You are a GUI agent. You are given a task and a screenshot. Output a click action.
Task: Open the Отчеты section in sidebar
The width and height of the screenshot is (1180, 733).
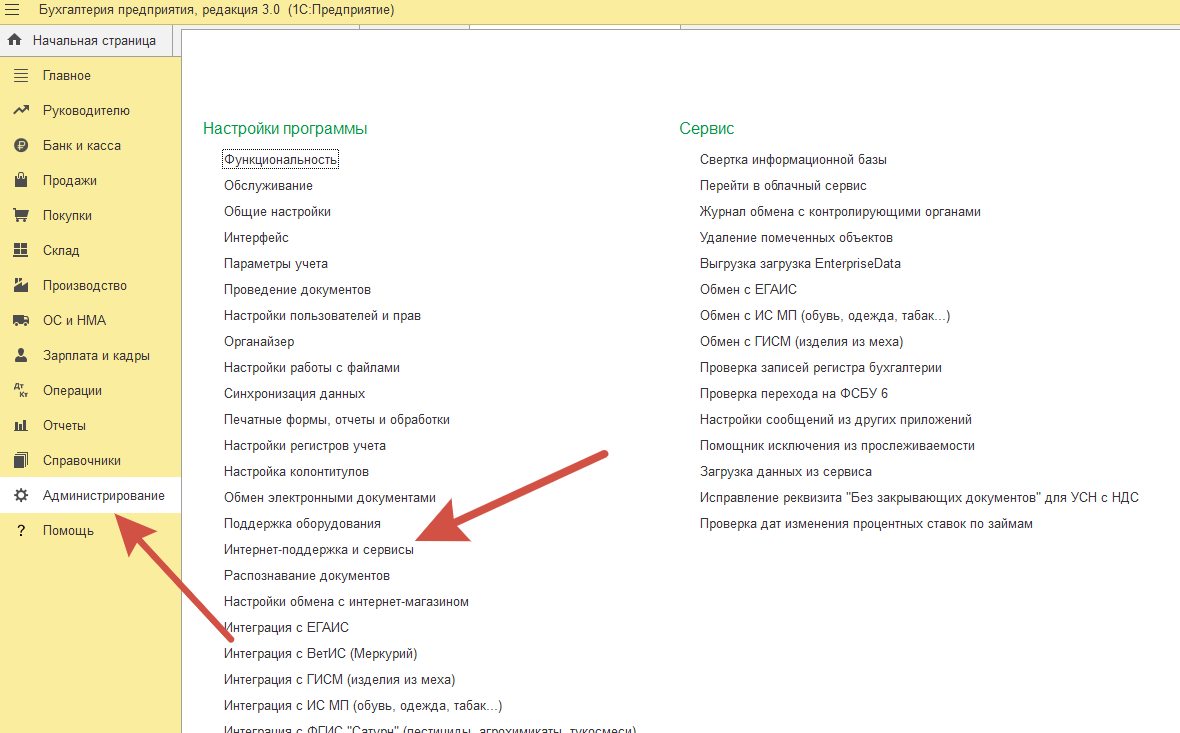[x=64, y=426]
